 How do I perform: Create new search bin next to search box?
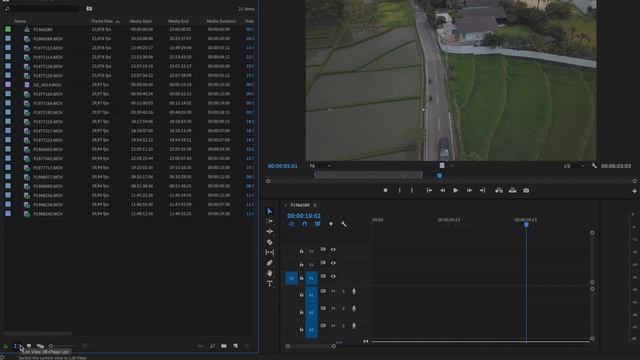[89, 9]
